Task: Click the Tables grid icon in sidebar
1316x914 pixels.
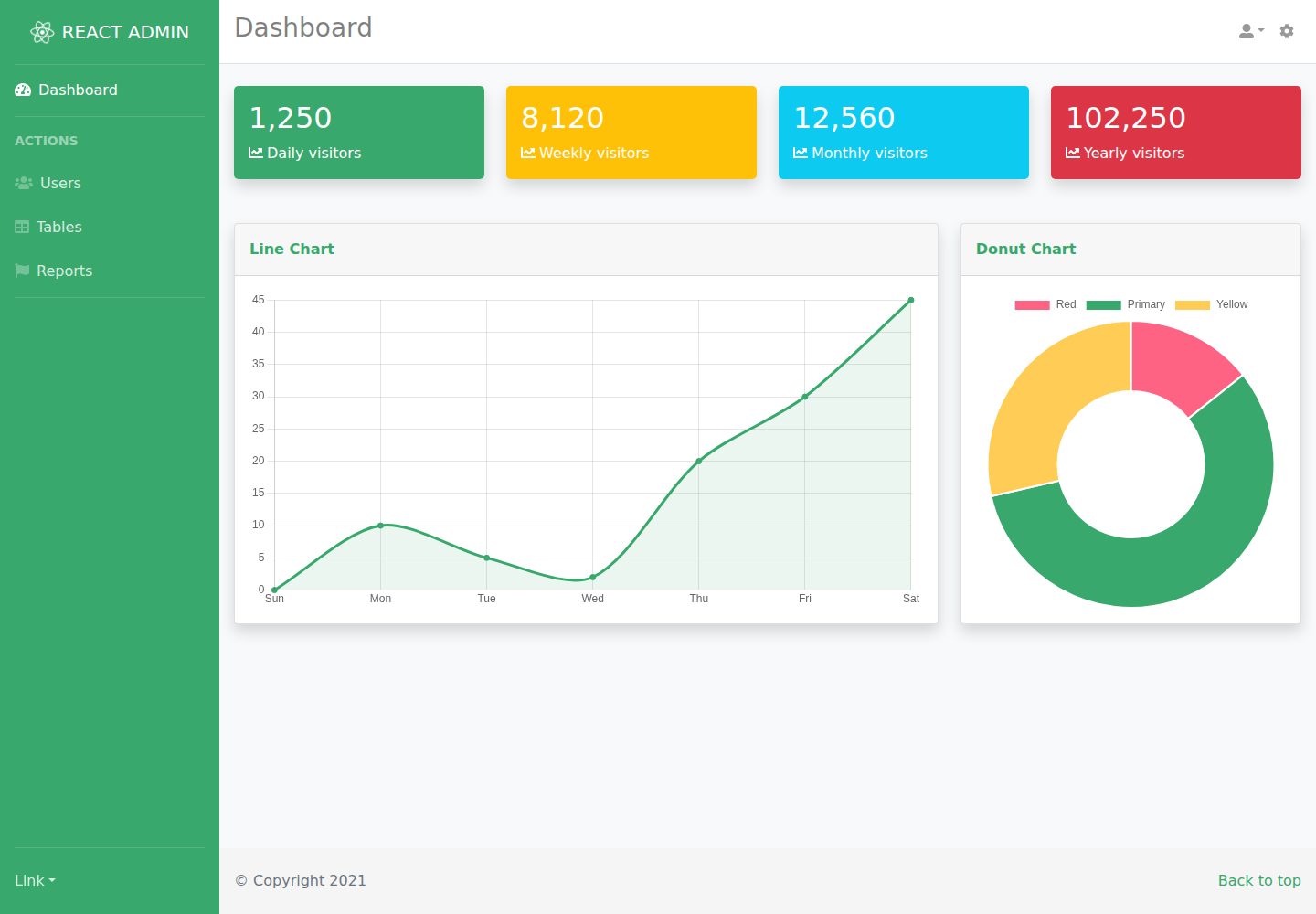Action: tap(22, 227)
